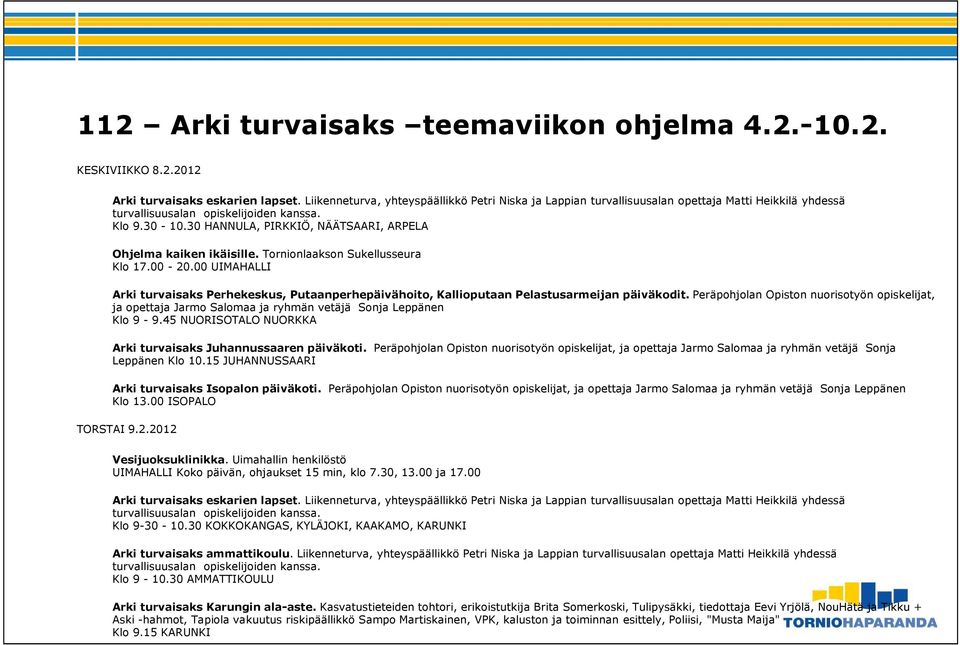Click "Klo 9-30 - 10.30 KOKKOKANGAS, KYLÄJOKI, KAAKAMO, KARUNKI"
Screen dimensions: 960x645
click(289, 526)
